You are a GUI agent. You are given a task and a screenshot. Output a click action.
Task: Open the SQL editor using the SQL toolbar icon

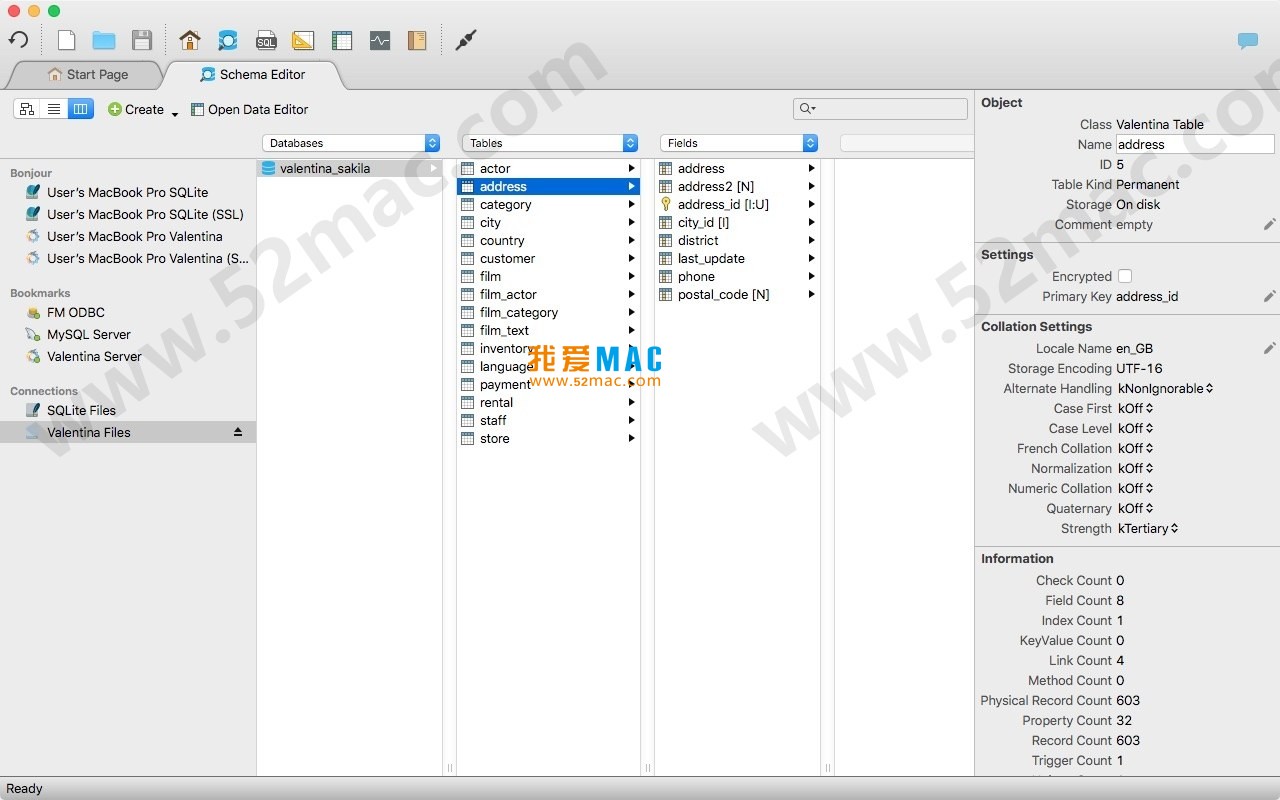coord(266,40)
